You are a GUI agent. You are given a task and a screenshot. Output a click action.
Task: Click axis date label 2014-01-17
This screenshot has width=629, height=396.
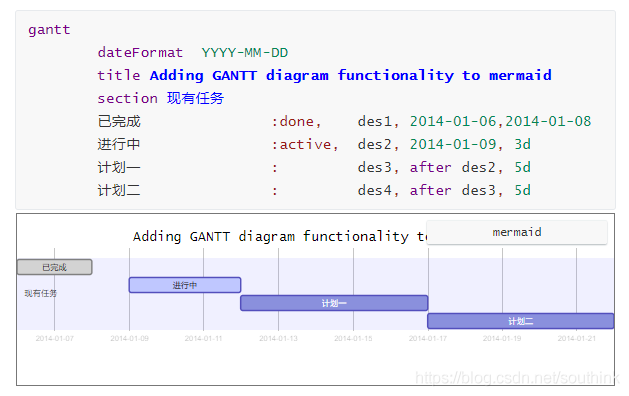tap(428, 339)
